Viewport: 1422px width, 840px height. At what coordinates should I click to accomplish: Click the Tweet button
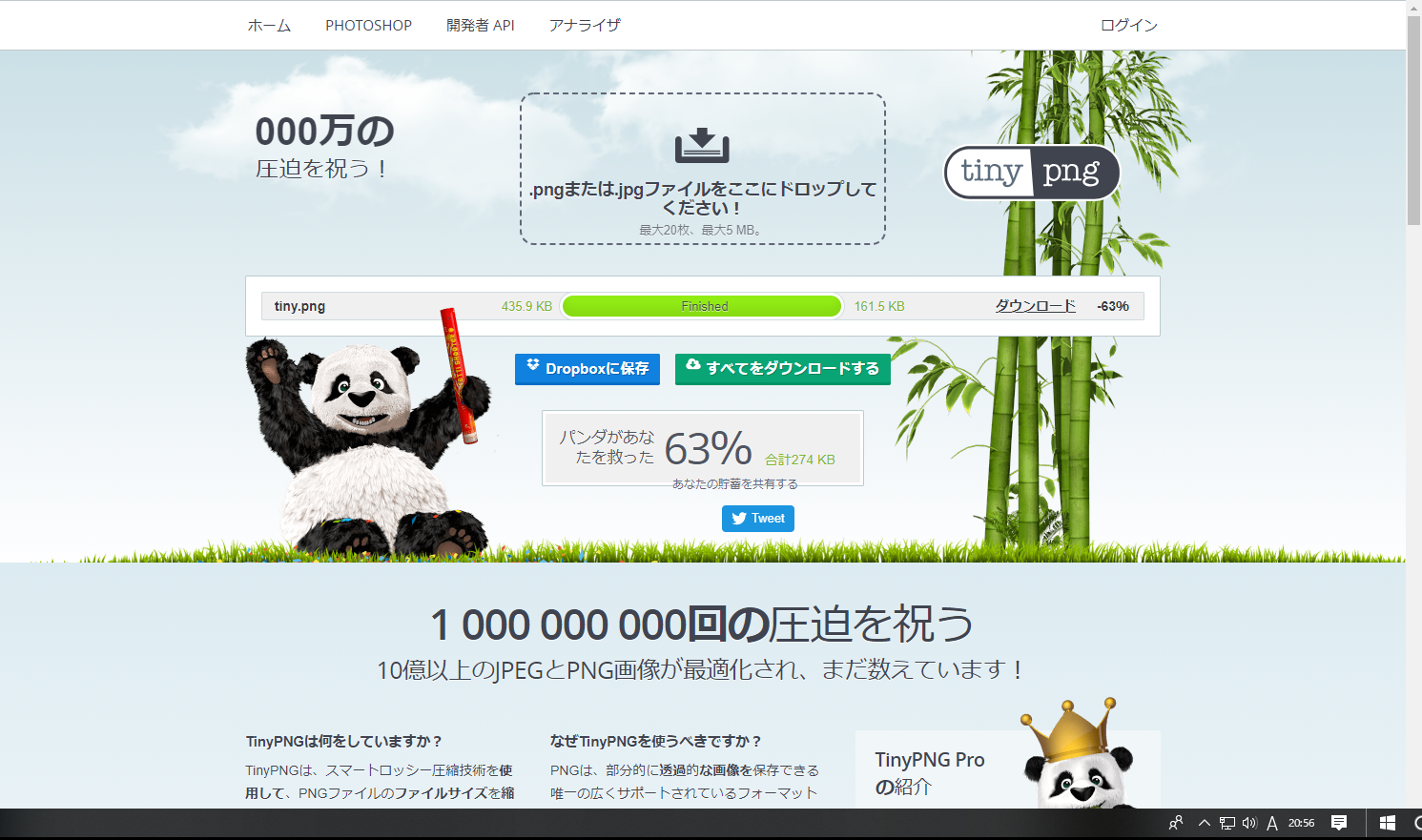758,519
